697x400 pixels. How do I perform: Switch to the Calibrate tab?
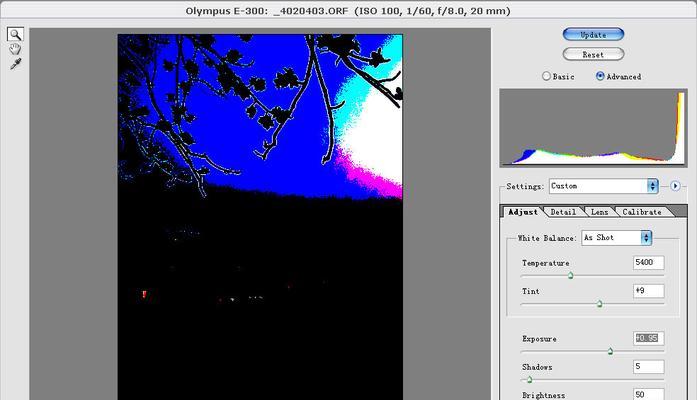coord(641,212)
